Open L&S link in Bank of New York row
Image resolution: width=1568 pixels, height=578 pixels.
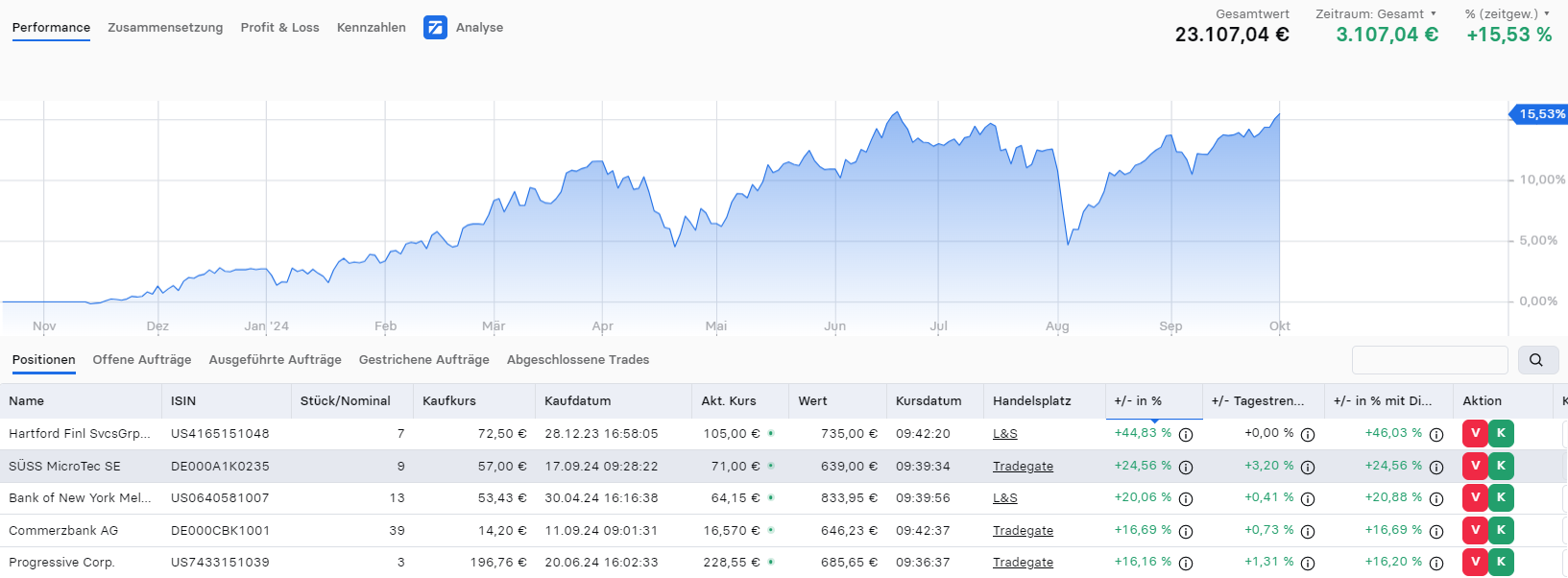[1005, 498]
